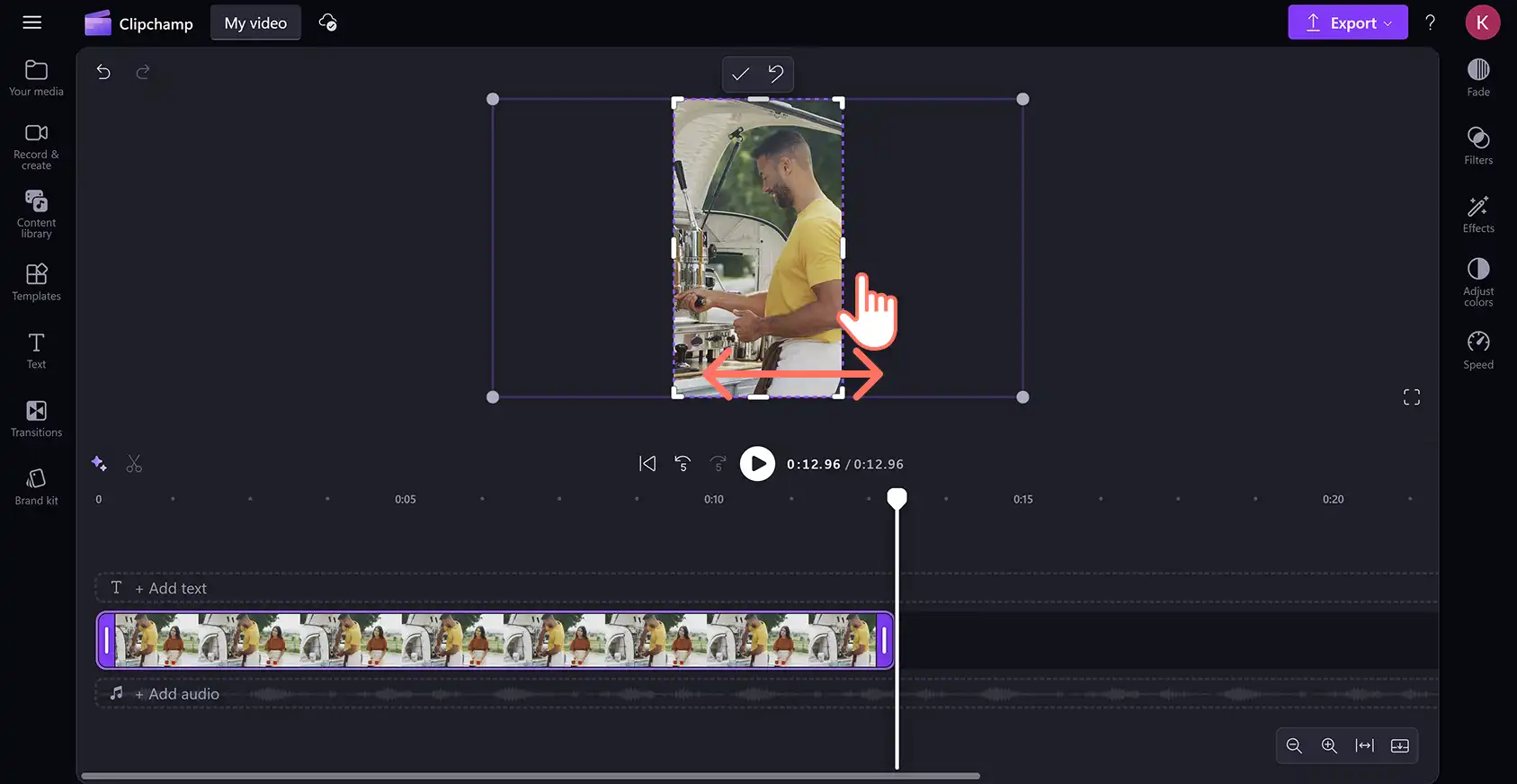The image size is (1517, 784).
Task: Open the Brand kit panel
Action: pos(36,487)
